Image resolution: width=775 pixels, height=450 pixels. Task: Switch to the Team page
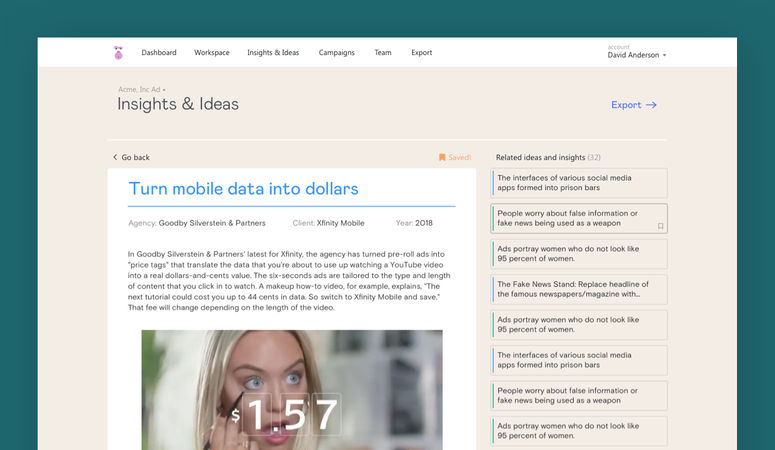(x=383, y=52)
